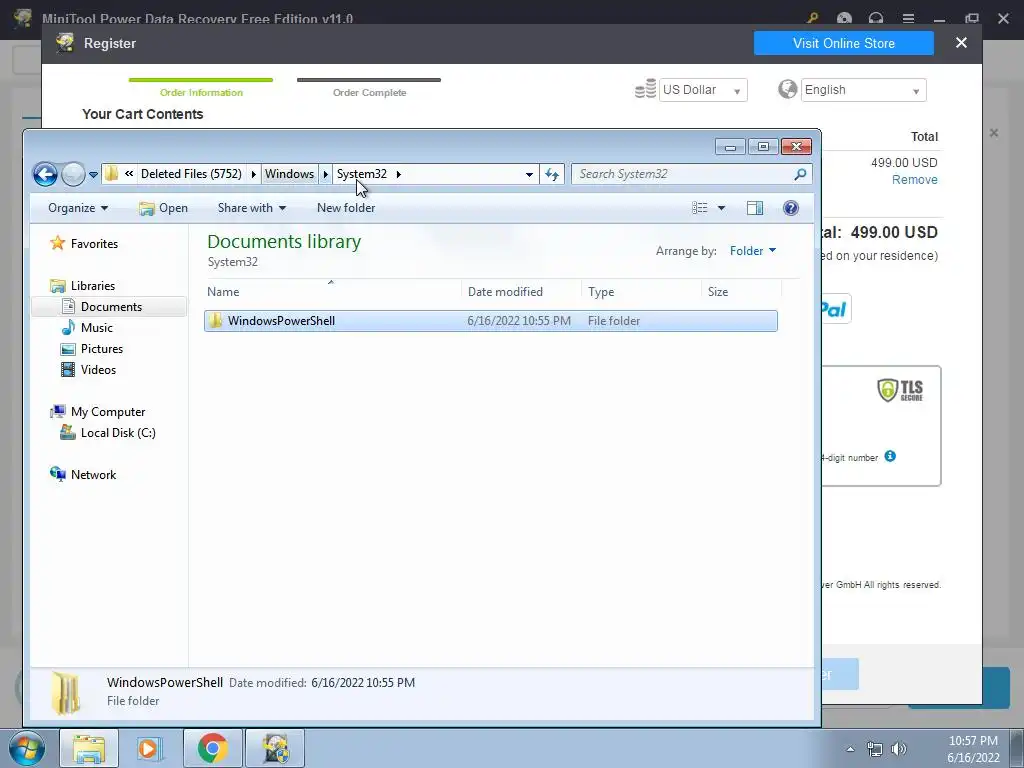
Task: Go back with the Explorer back arrow
Action: click(46, 174)
